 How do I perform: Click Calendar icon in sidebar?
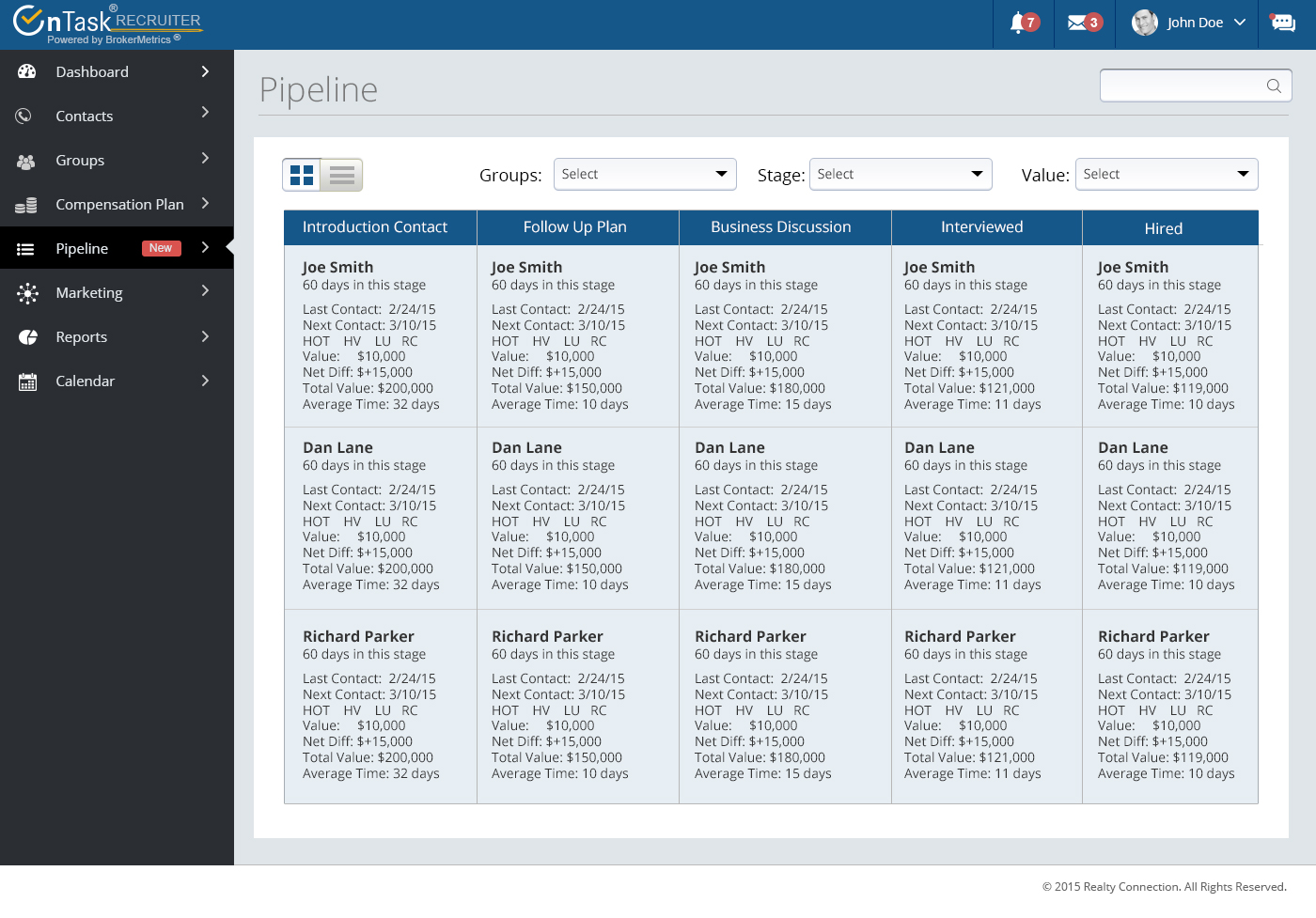[28, 381]
